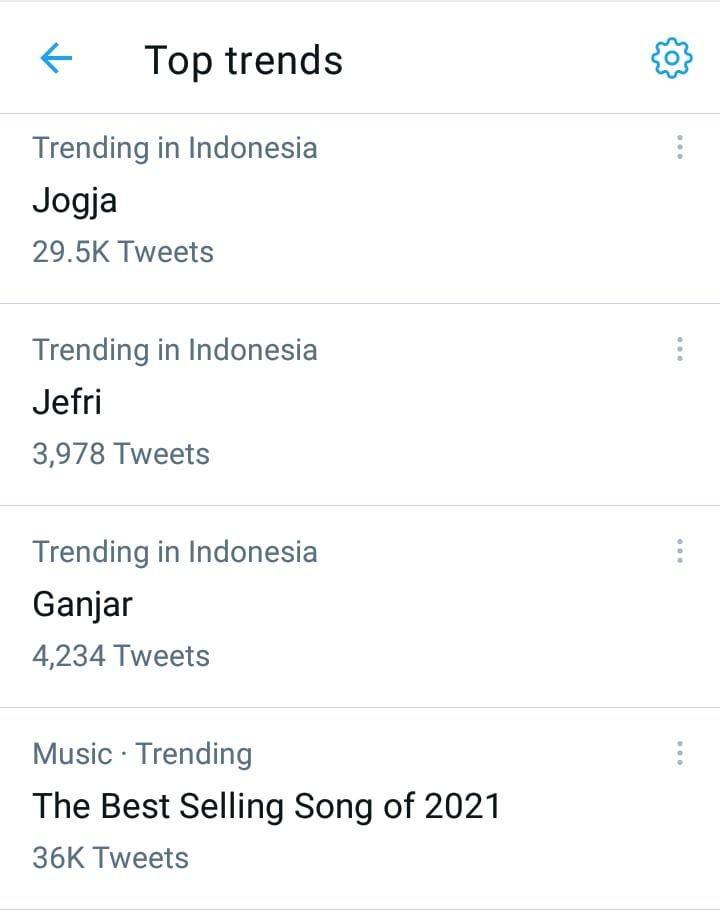Tap the 36K Tweets count

pos(110,858)
